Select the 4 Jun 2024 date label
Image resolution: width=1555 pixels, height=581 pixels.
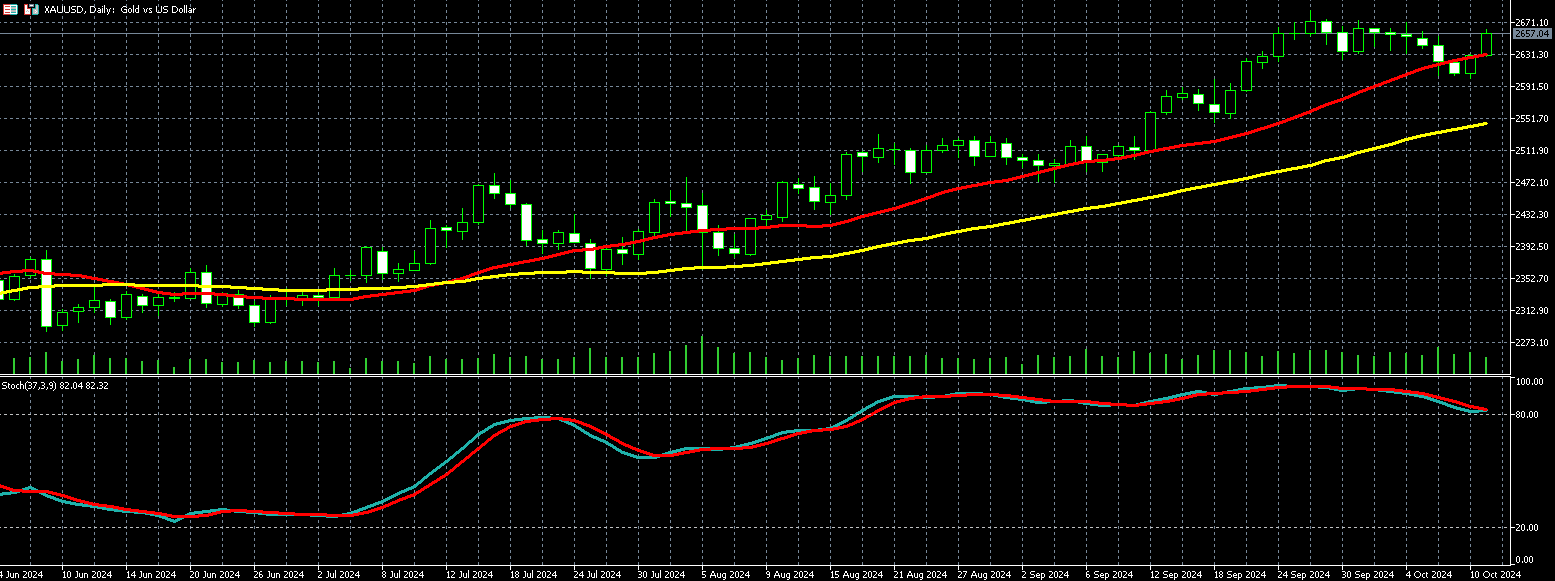point(20,575)
